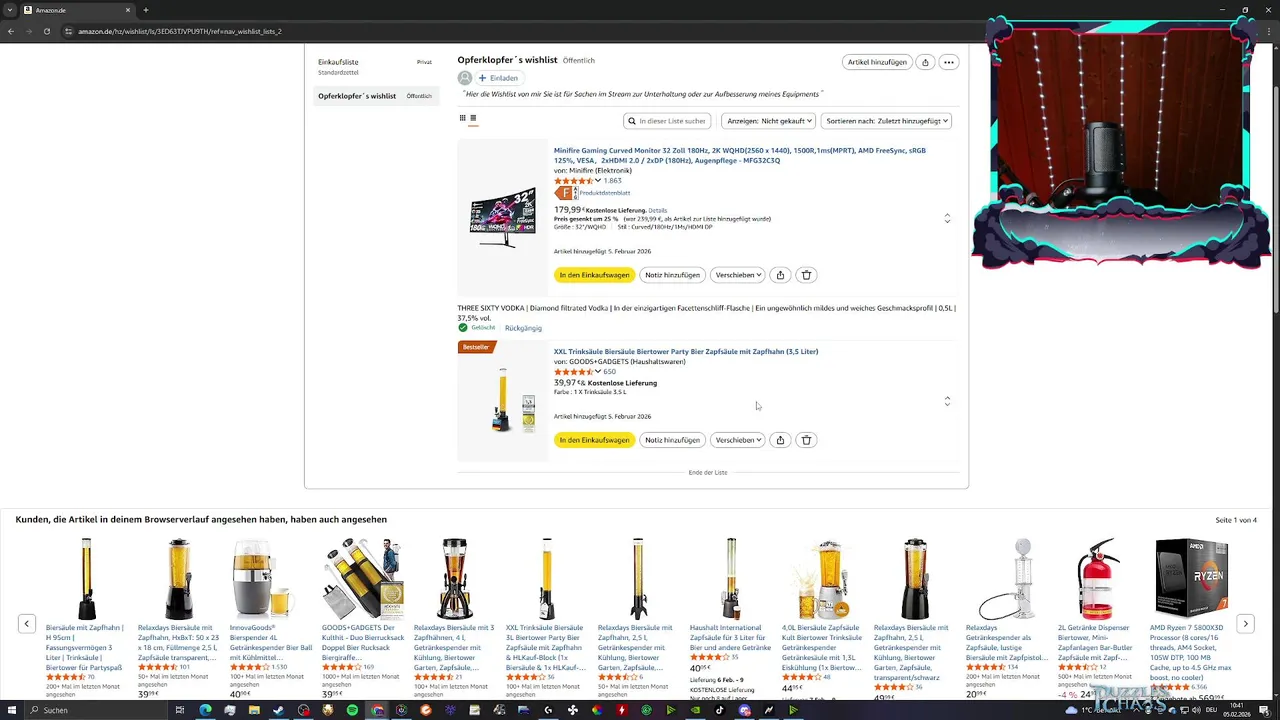Open the 4,0L Biersäule Kult Biertower link

tap(822, 646)
